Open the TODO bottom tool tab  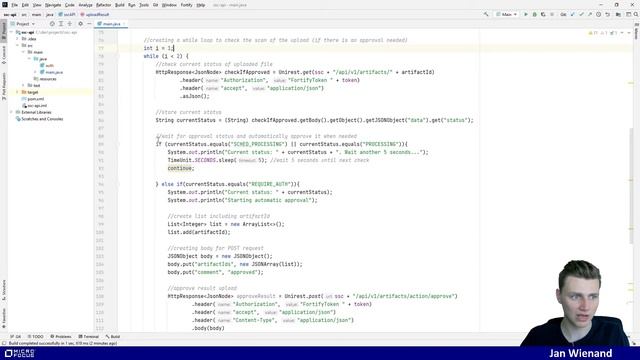pyautogui.click(x=36, y=337)
